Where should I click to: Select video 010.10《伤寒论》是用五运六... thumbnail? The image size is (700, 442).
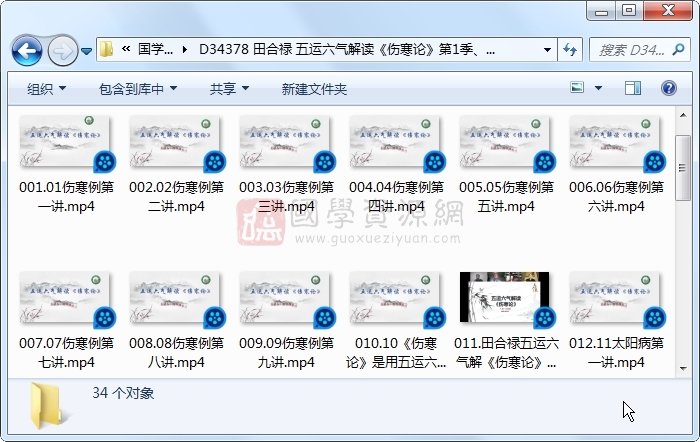click(x=396, y=299)
